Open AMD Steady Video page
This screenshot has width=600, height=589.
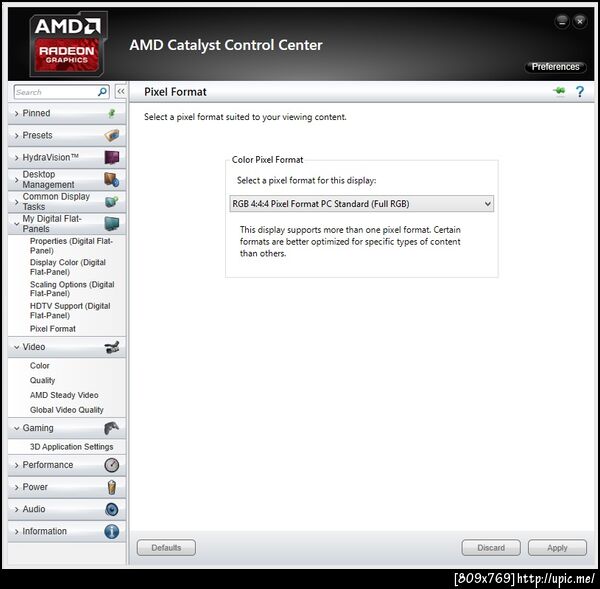[64, 395]
